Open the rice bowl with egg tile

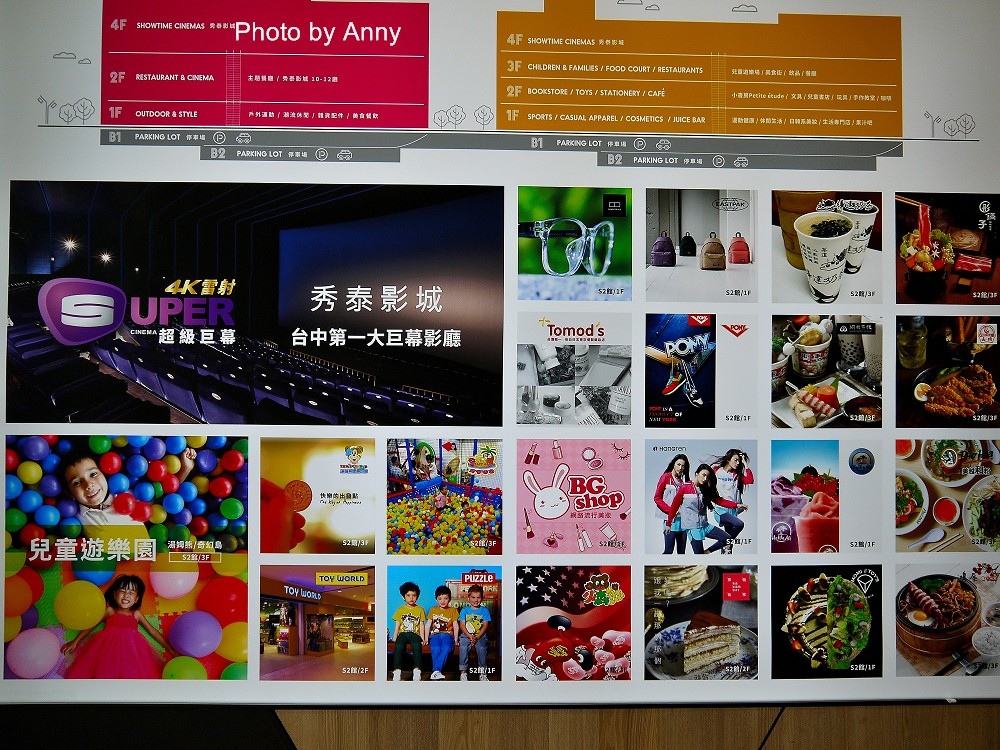[x=947, y=620]
